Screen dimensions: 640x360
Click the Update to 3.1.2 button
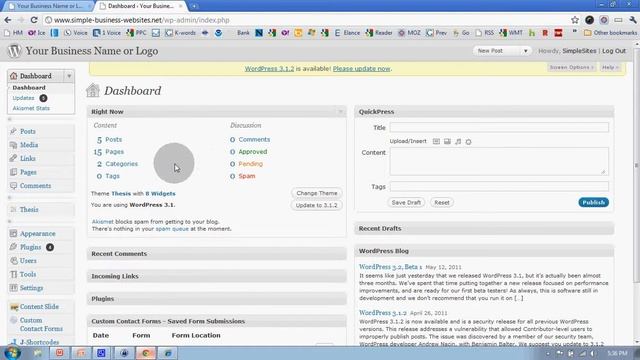point(317,205)
